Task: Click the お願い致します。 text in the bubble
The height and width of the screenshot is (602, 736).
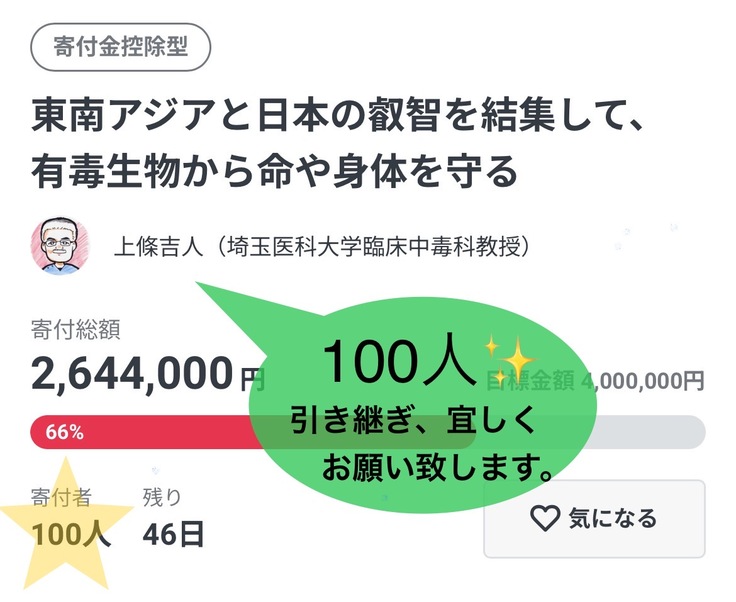Action: pos(440,466)
